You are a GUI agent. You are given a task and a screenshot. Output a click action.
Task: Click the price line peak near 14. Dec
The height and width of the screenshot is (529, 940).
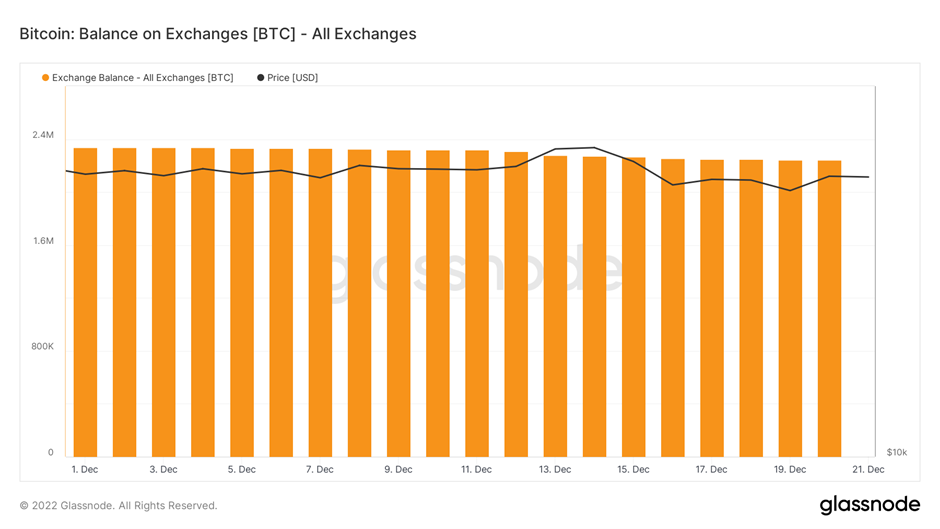click(593, 148)
